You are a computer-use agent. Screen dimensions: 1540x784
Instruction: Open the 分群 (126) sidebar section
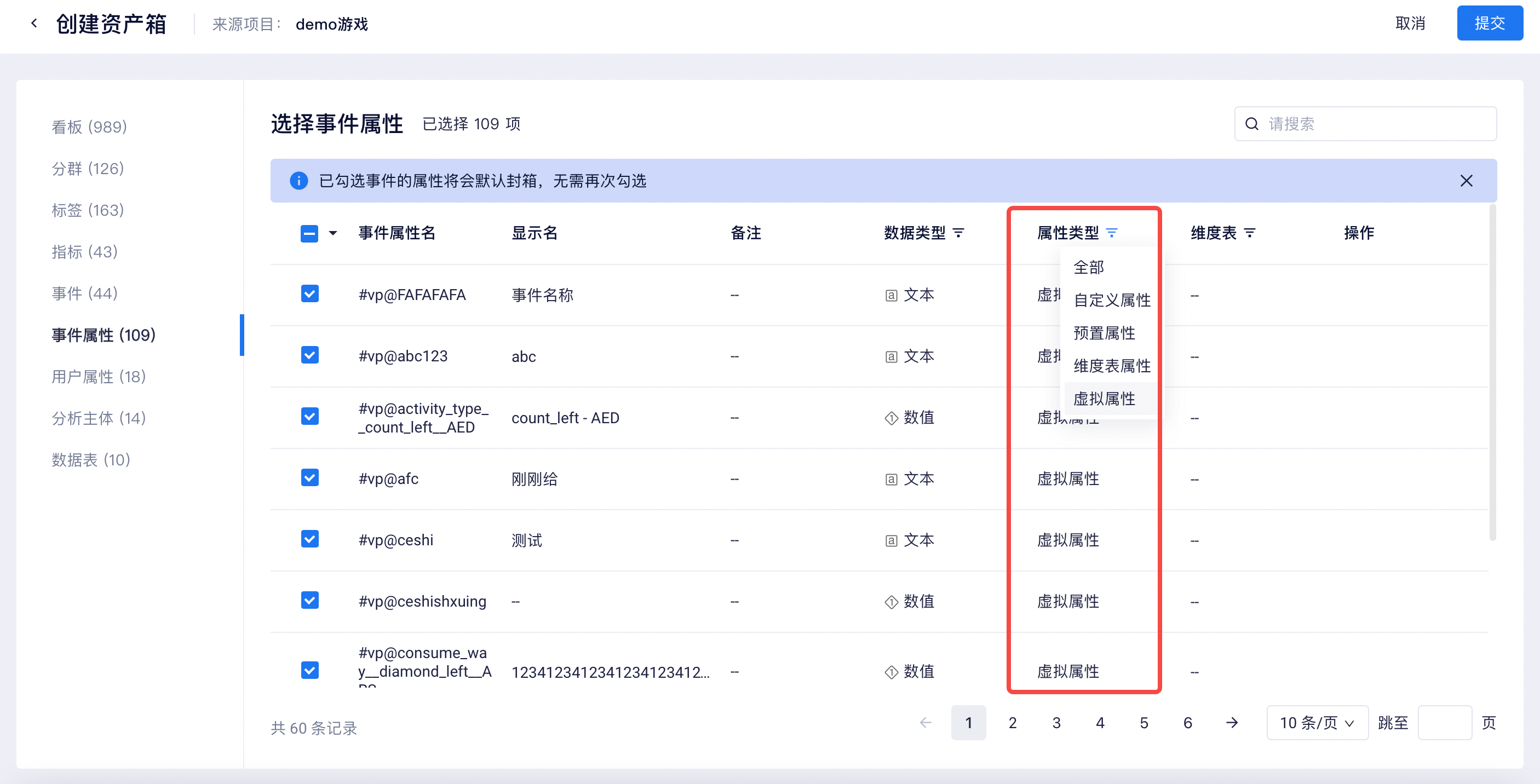[87, 169]
